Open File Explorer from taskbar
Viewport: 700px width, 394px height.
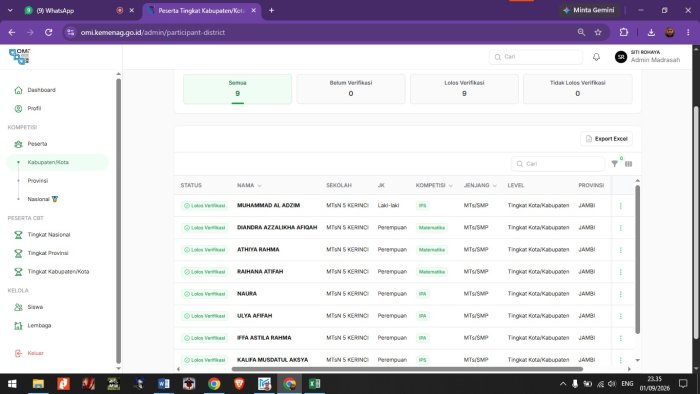tap(38, 384)
